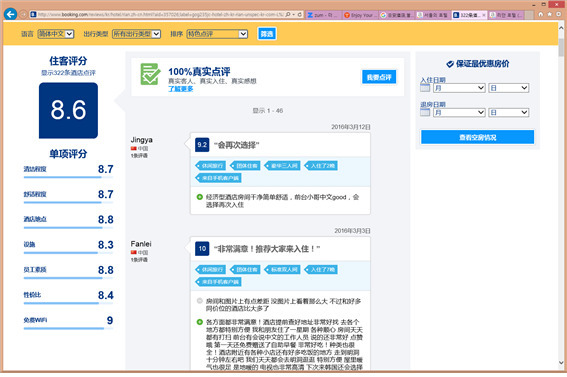Viewport: 567px width, 377px height.
Task: Click the check availability button 查看空房情况
Action: (477, 137)
